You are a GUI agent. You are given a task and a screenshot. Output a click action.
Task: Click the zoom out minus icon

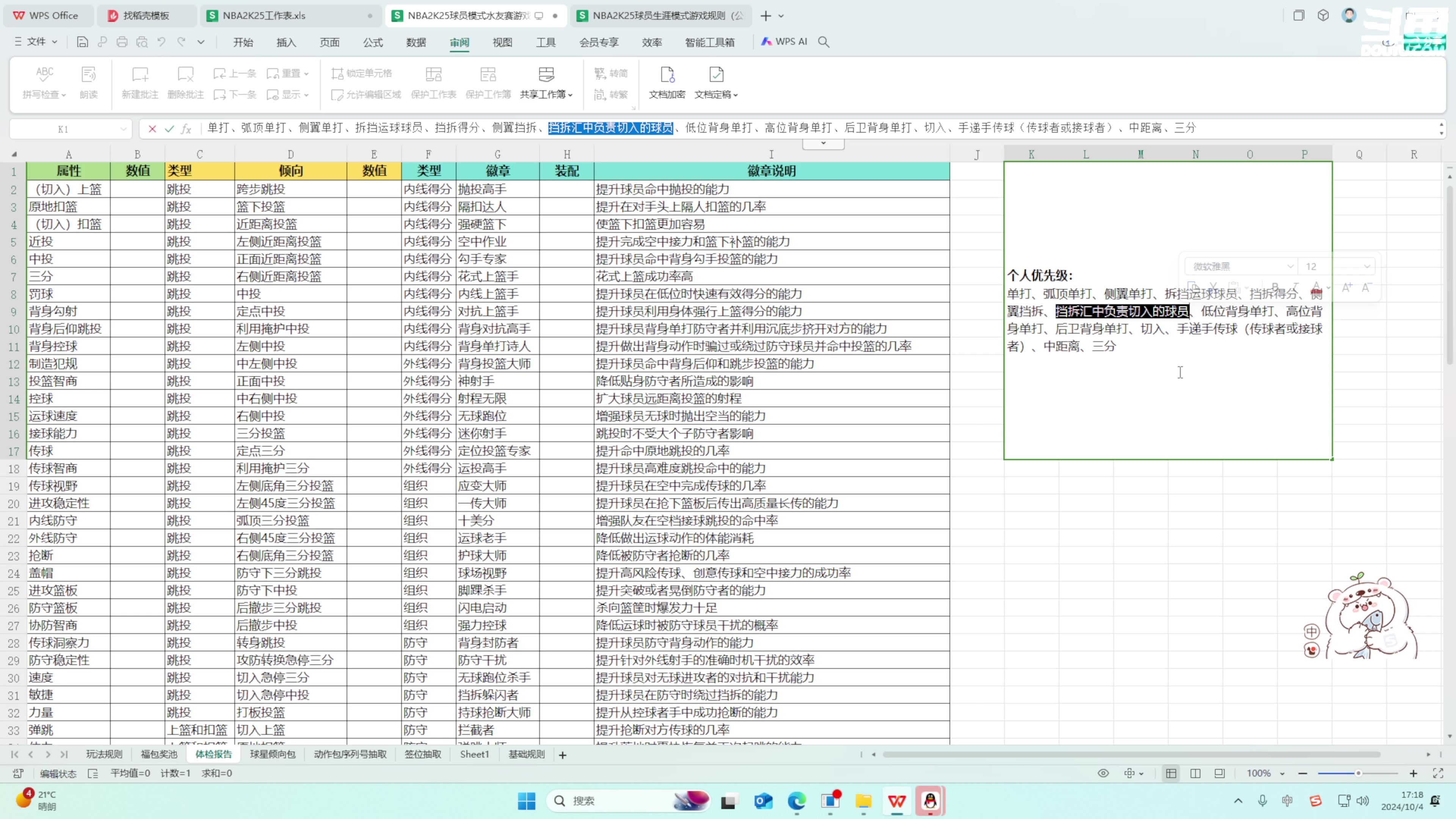click(1303, 773)
